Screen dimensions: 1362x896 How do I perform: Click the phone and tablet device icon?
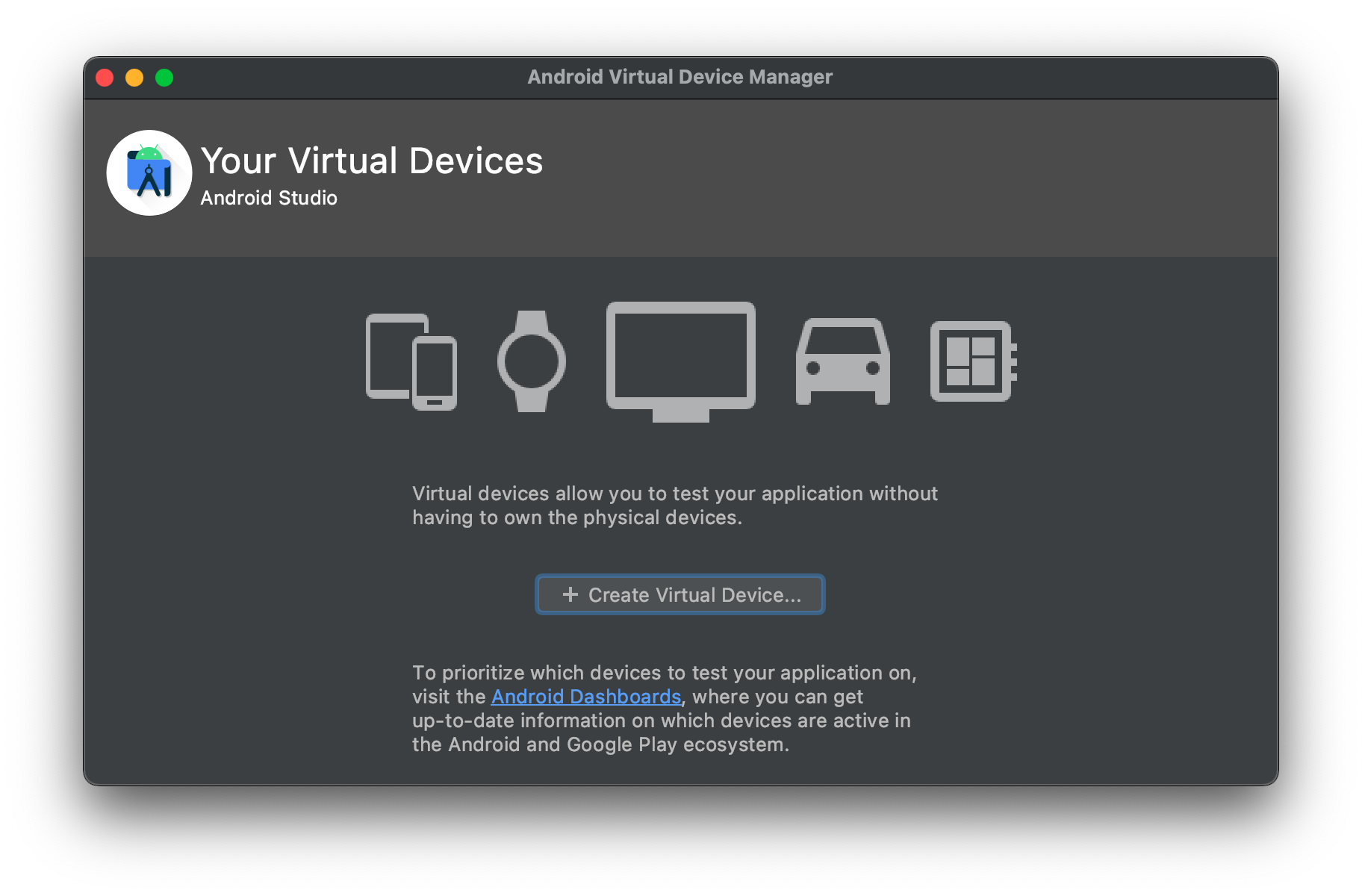tap(411, 361)
